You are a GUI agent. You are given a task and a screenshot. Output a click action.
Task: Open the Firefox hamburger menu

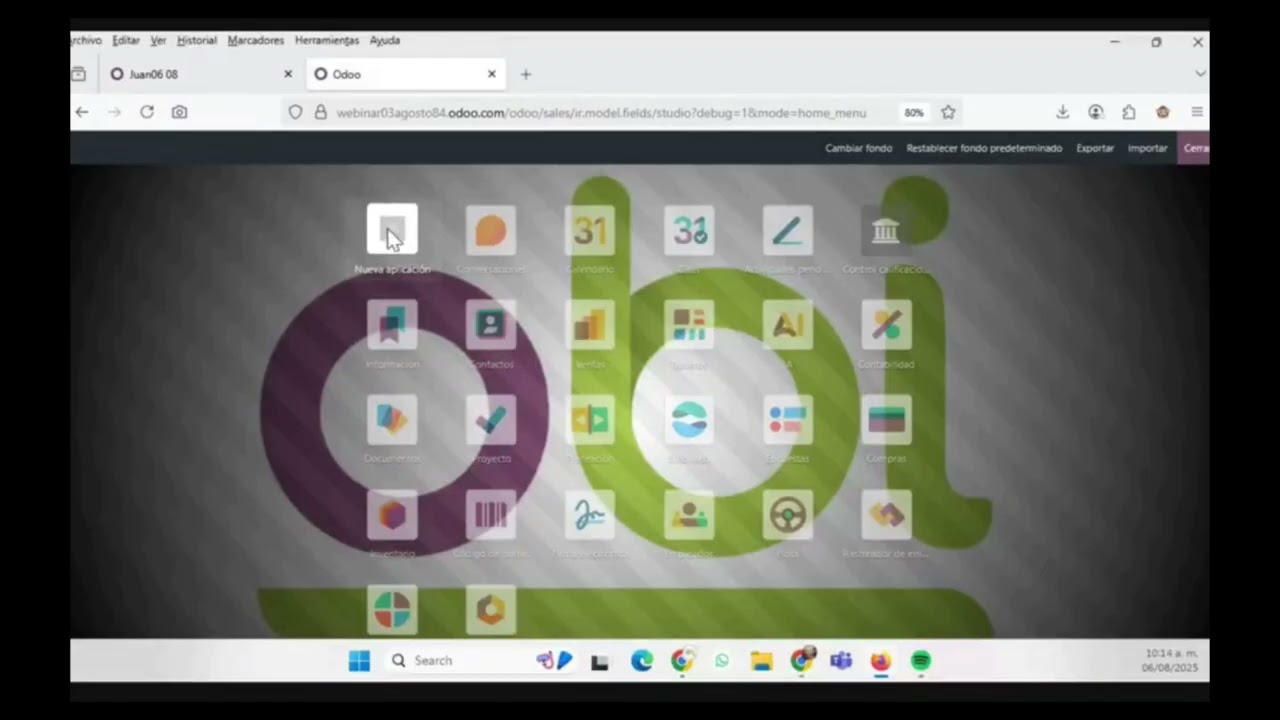click(1197, 112)
